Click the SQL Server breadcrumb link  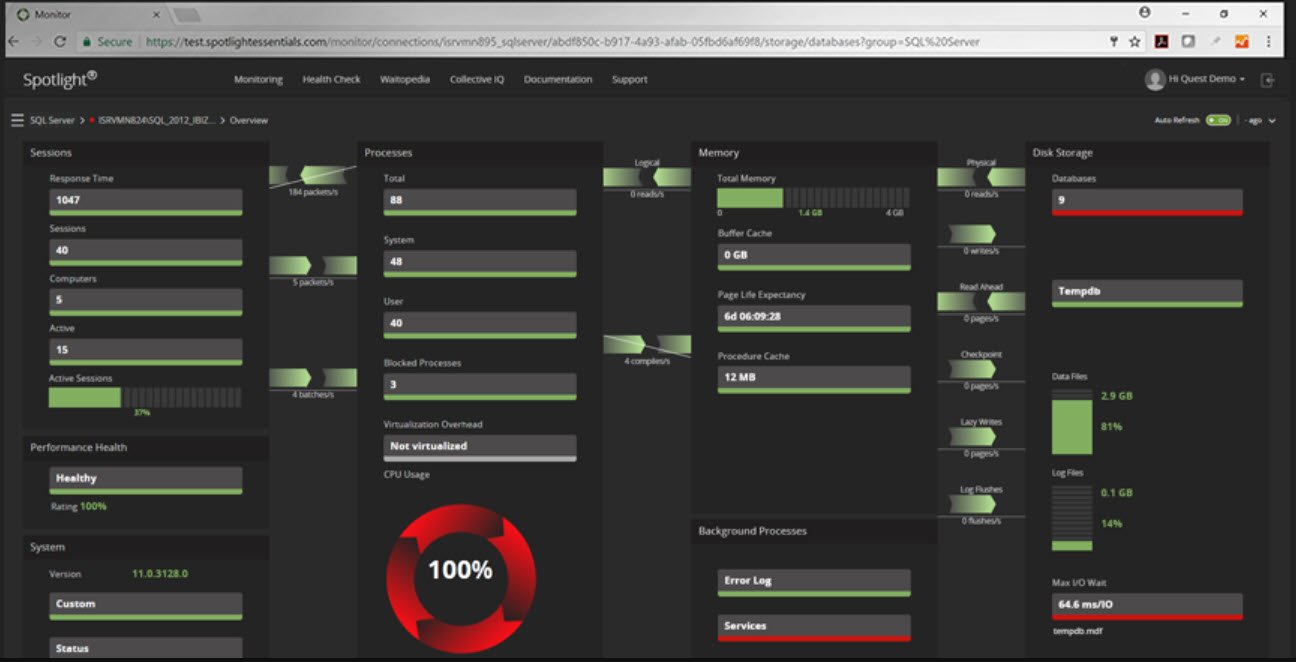pyautogui.click(x=52, y=120)
